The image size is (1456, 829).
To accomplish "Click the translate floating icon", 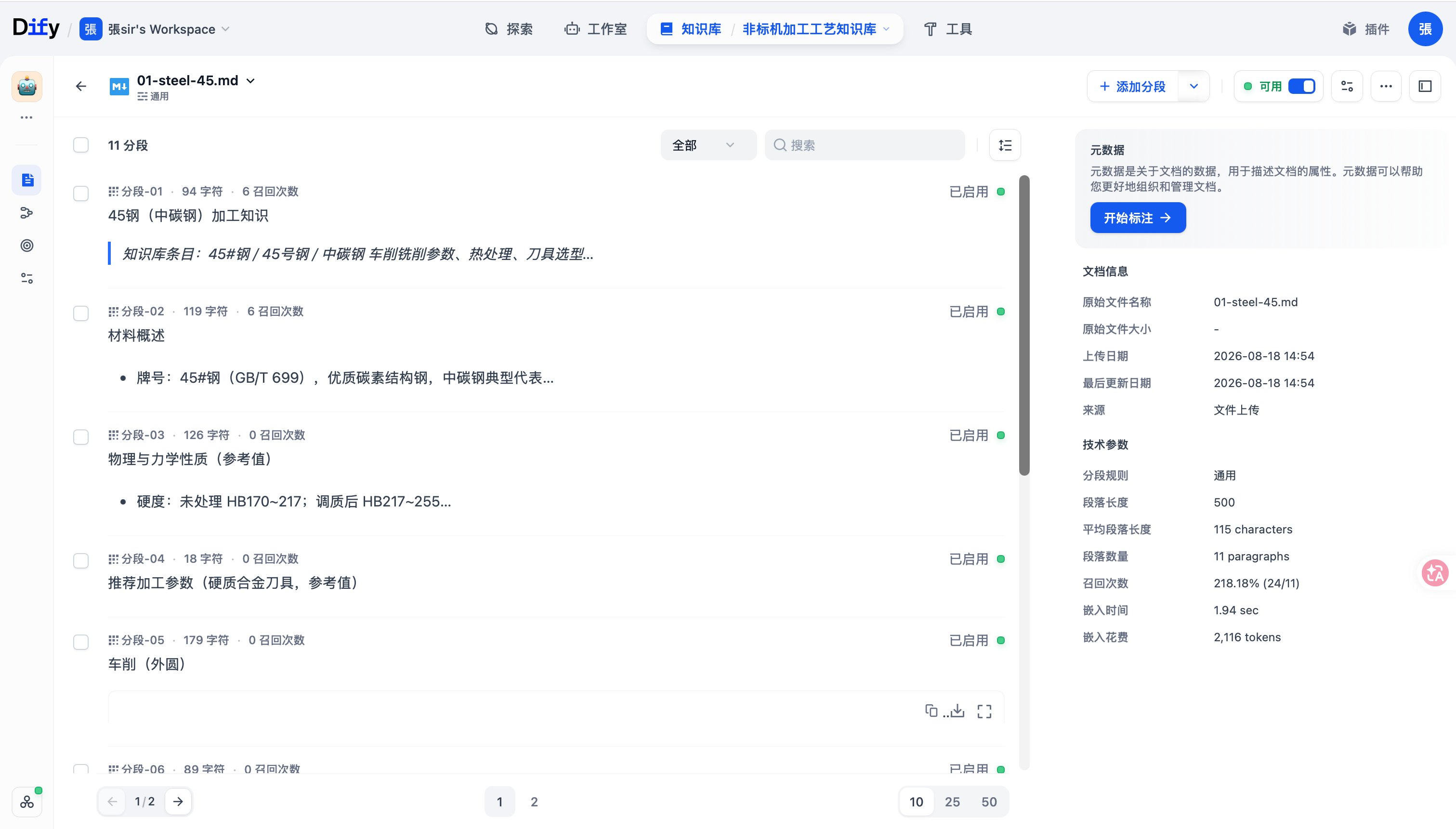I will tap(1435, 573).
